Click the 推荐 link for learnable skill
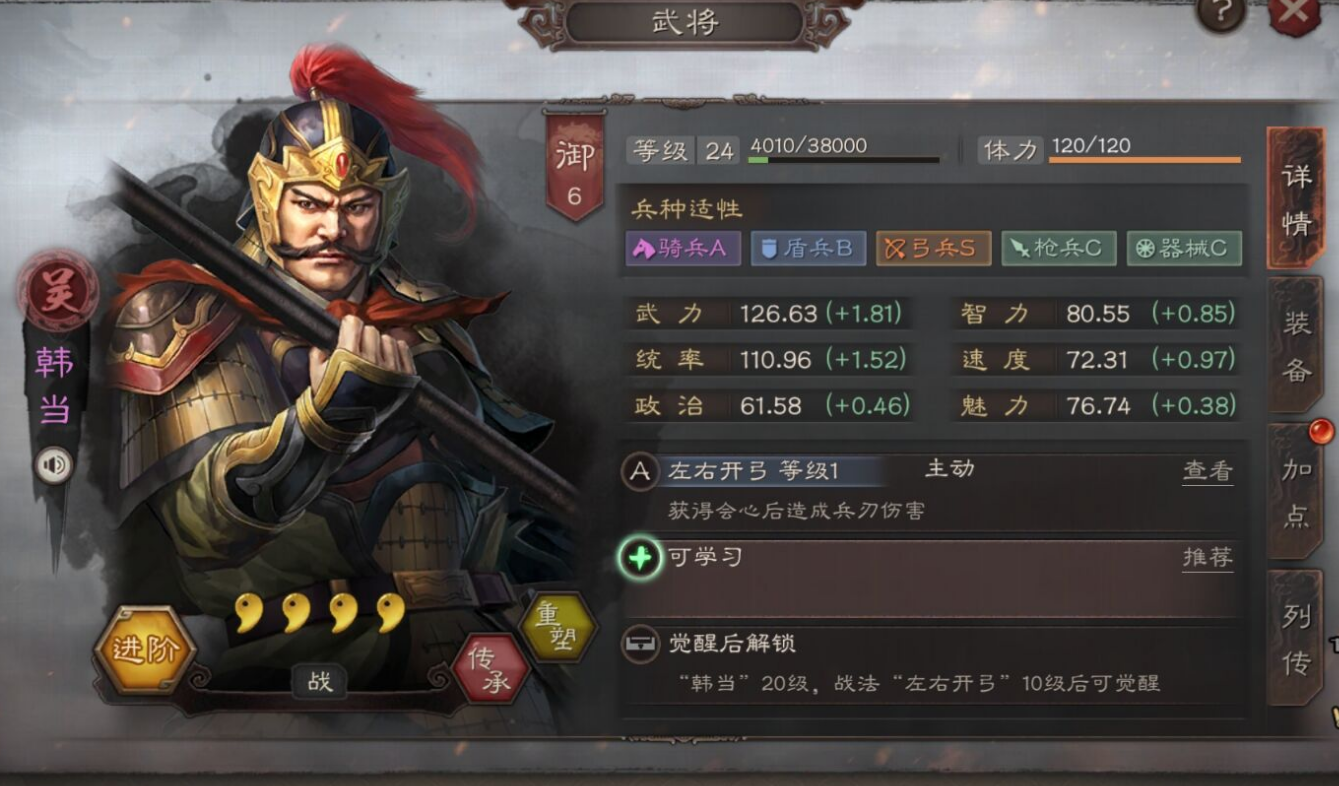Viewport: 1339px width, 786px height. click(x=1207, y=557)
